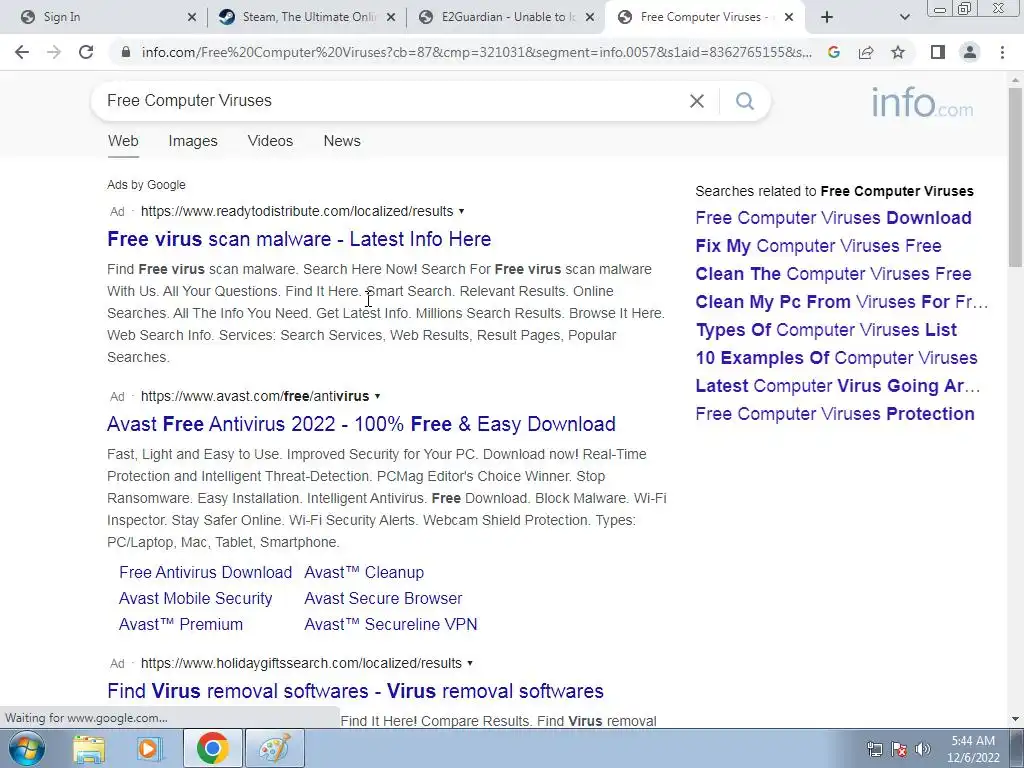Open Free virus scan malware ad link
1024x768 pixels.
299,239
